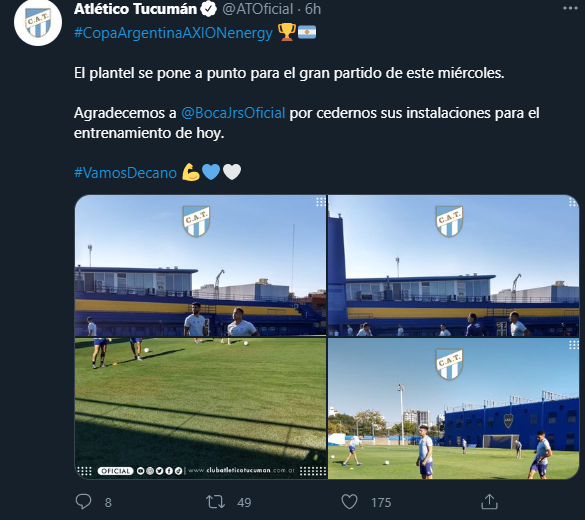The width and height of the screenshot is (585, 520).
Task: Open the @BocaJrsOficial mention link
Action: point(233,113)
